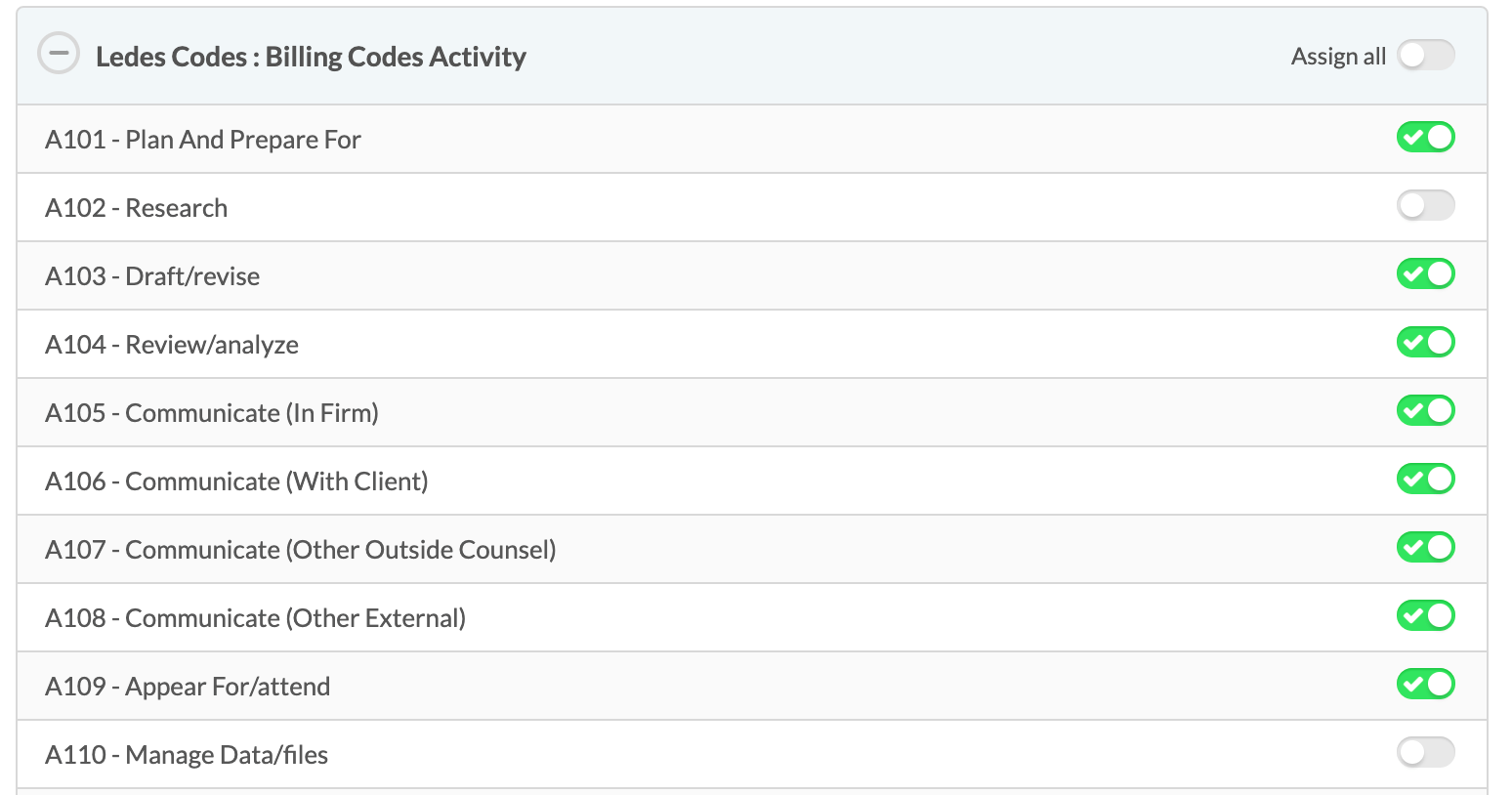Toggle off A108 Communicate (Other External)
1512x795 pixels.
1425,616
